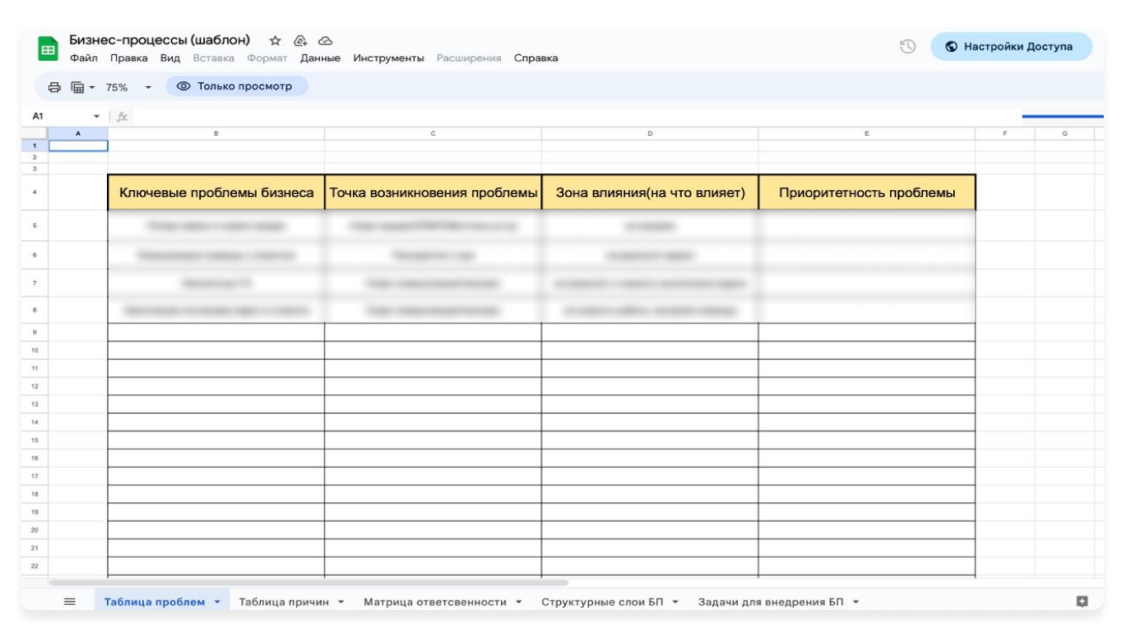Open the Справка menu
The height and width of the screenshot is (634, 1124).
[536, 58]
